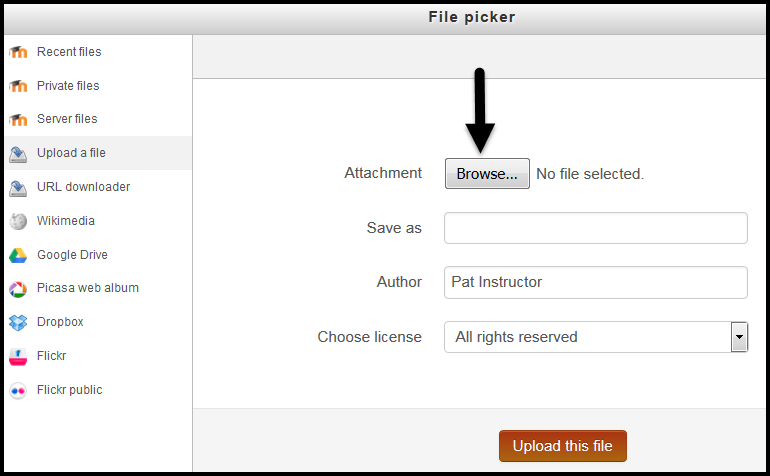Click the Server files Moodle icon
Viewport: 770px width, 476px height.
point(18,119)
